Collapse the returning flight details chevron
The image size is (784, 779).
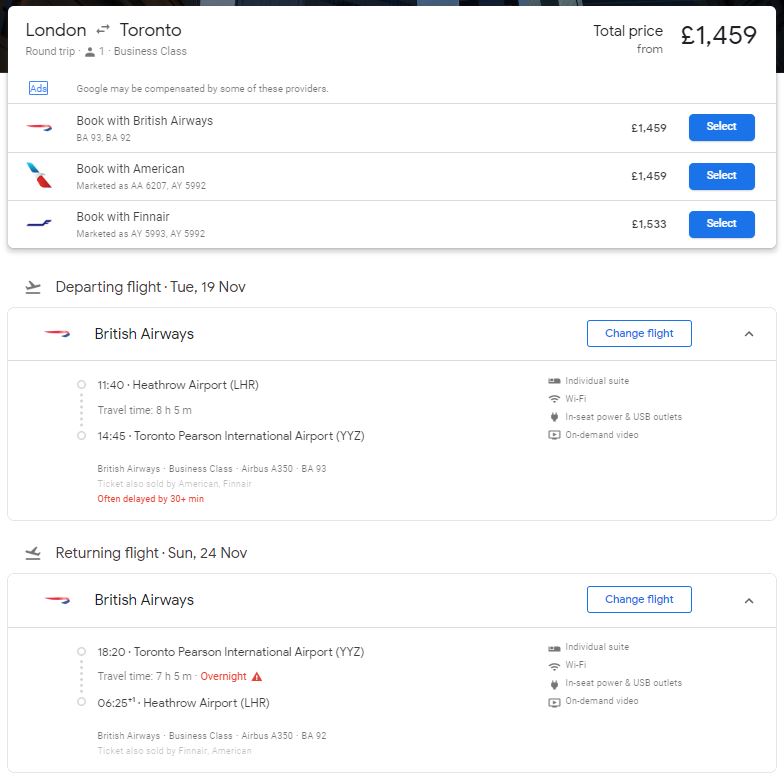[748, 600]
